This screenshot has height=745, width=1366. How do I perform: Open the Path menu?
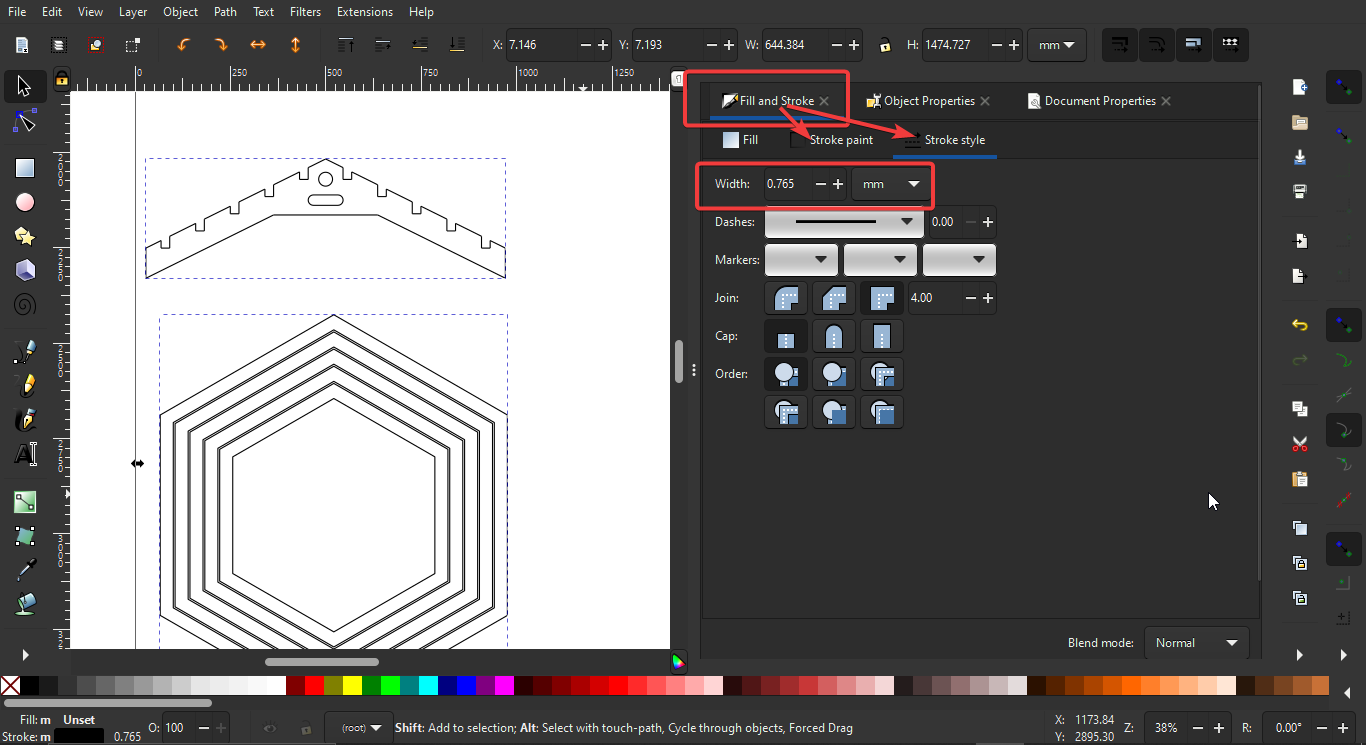tap(225, 12)
